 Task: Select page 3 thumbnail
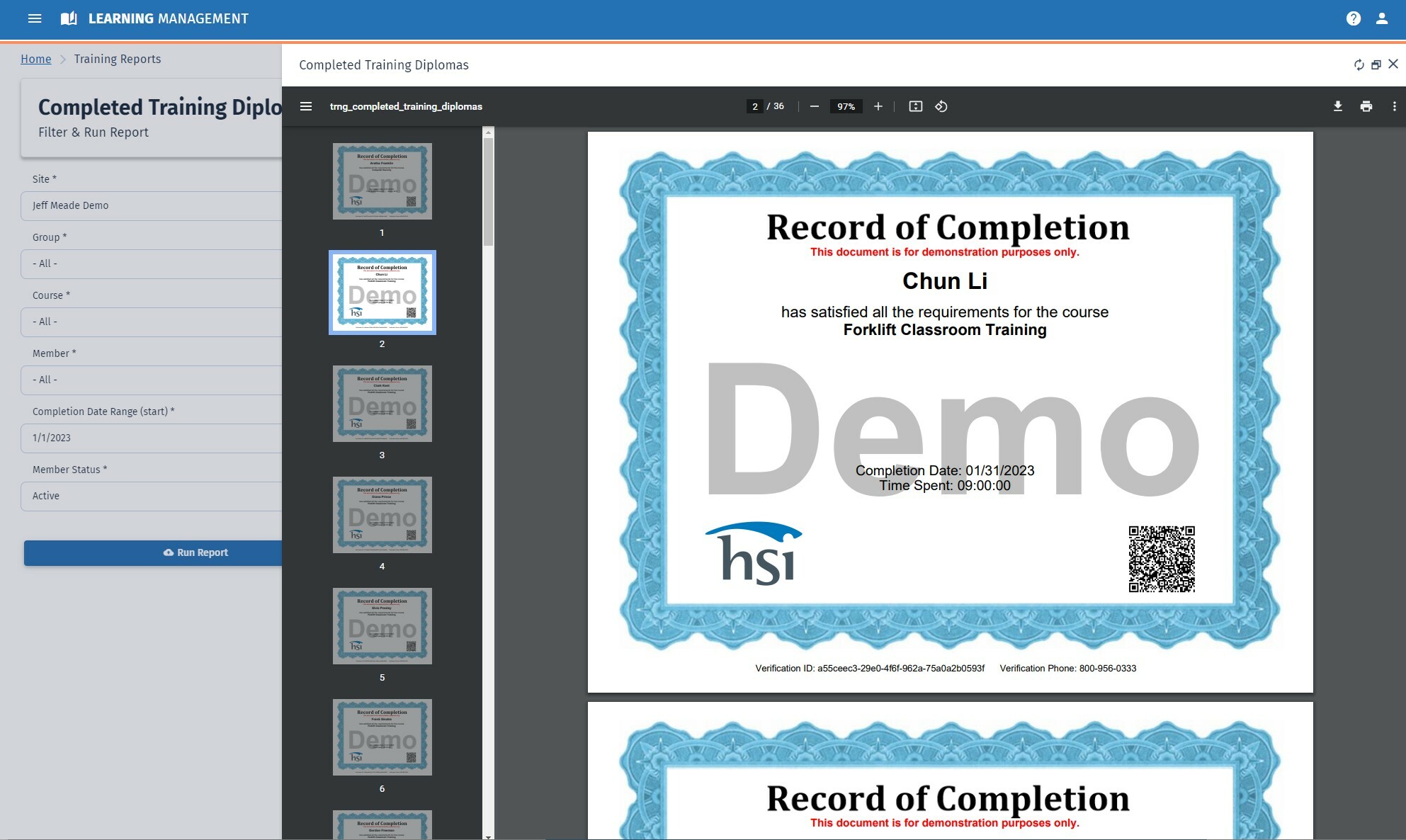[x=382, y=404]
